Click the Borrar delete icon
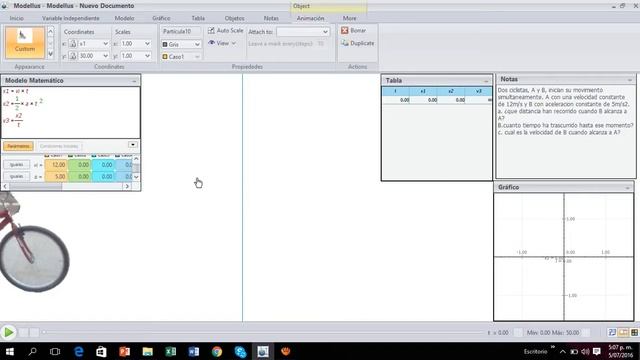 (345, 31)
